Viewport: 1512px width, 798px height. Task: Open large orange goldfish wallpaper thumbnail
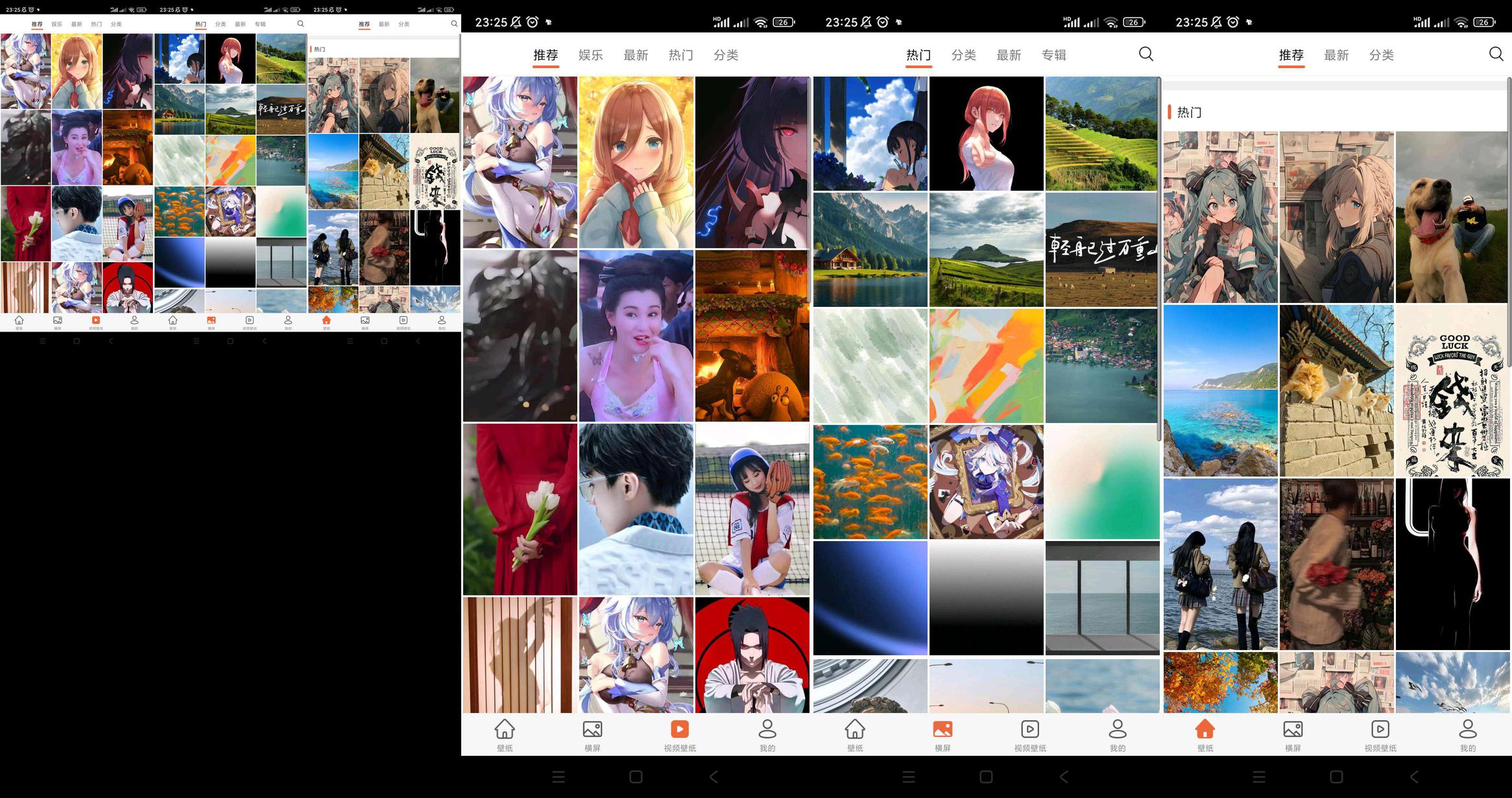[x=870, y=482]
